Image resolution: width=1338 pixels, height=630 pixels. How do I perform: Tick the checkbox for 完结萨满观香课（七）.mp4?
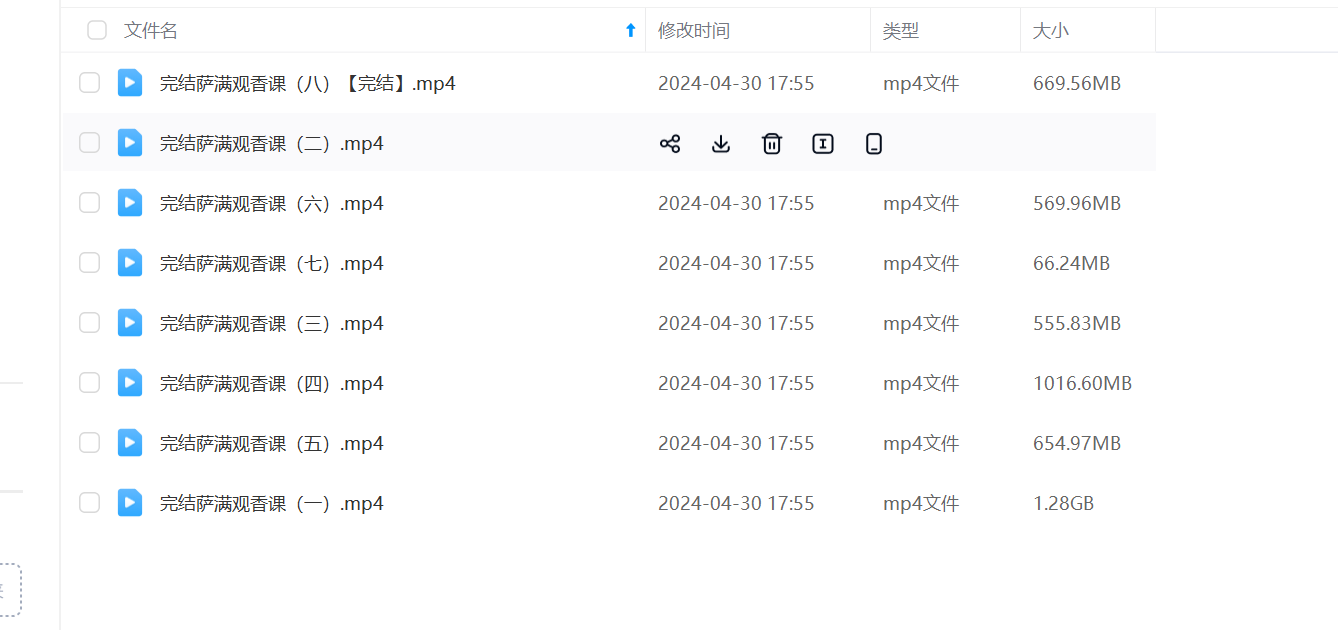point(90,263)
